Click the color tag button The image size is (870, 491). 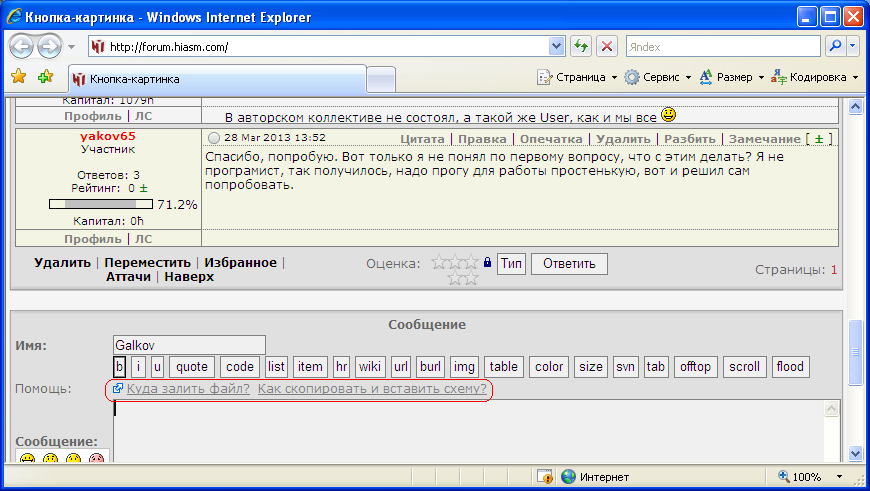pyautogui.click(x=549, y=367)
